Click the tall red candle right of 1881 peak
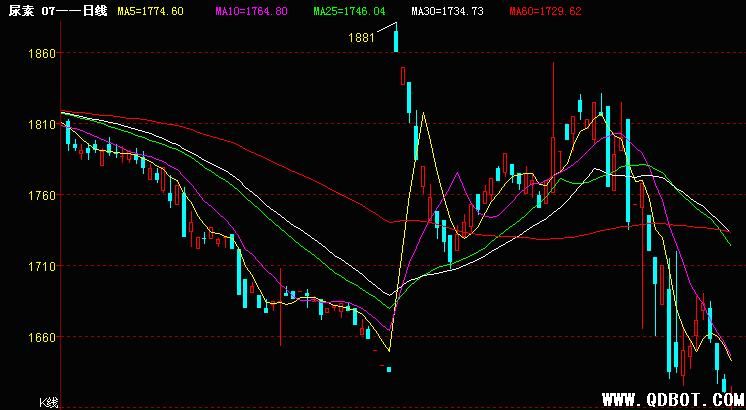 coord(403,76)
